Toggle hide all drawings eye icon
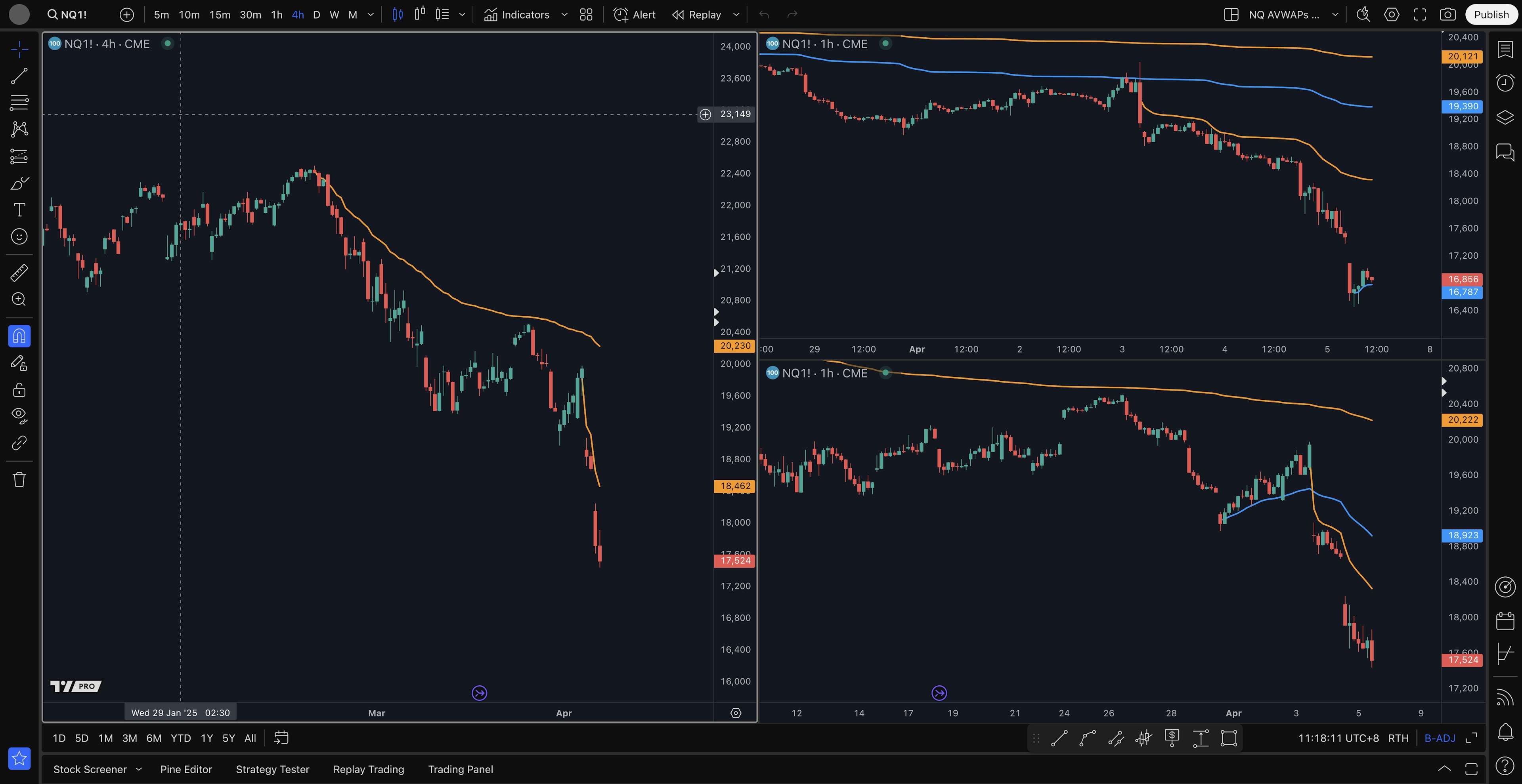The width and height of the screenshot is (1522, 784). [19, 416]
